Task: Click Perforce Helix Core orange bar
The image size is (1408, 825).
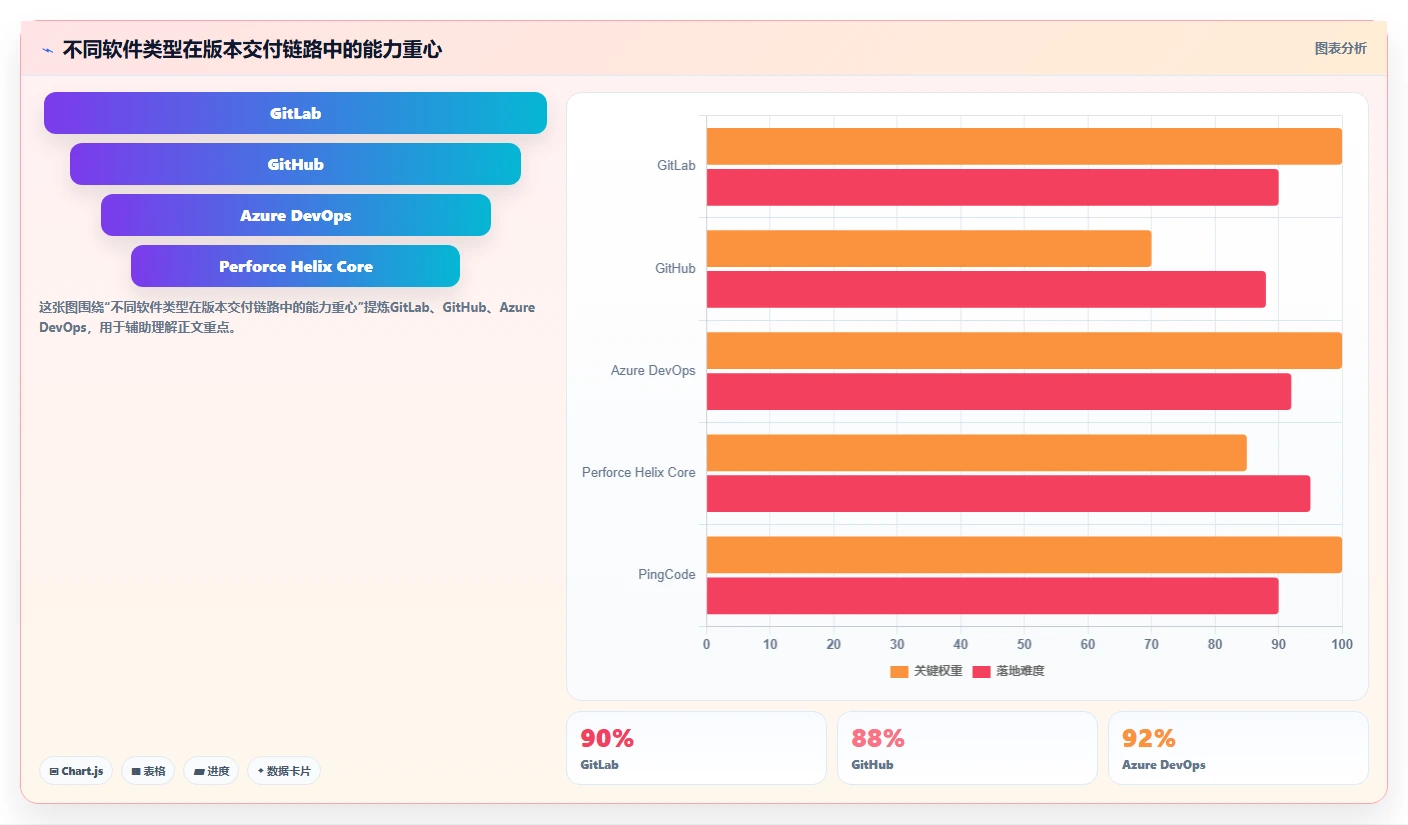Action: click(977, 452)
